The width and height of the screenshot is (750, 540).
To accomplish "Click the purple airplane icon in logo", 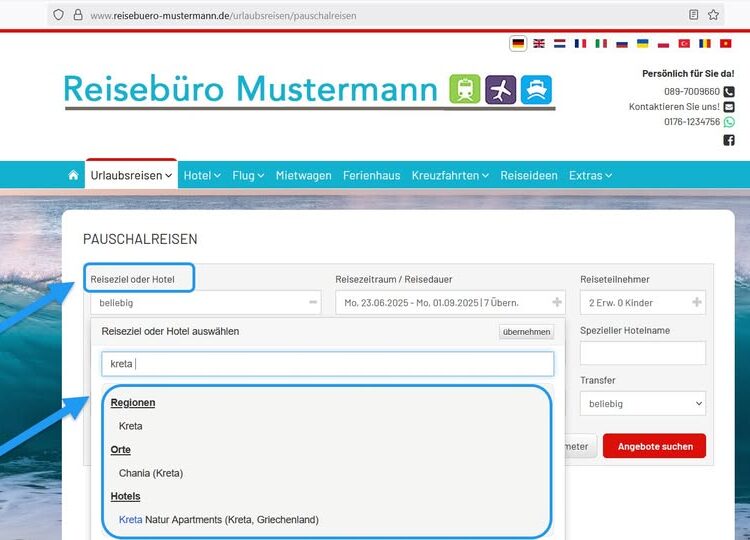I will 500,89.
